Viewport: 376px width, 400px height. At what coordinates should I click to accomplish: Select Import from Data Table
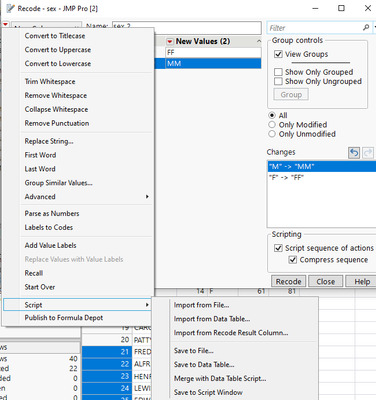[212, 319]
